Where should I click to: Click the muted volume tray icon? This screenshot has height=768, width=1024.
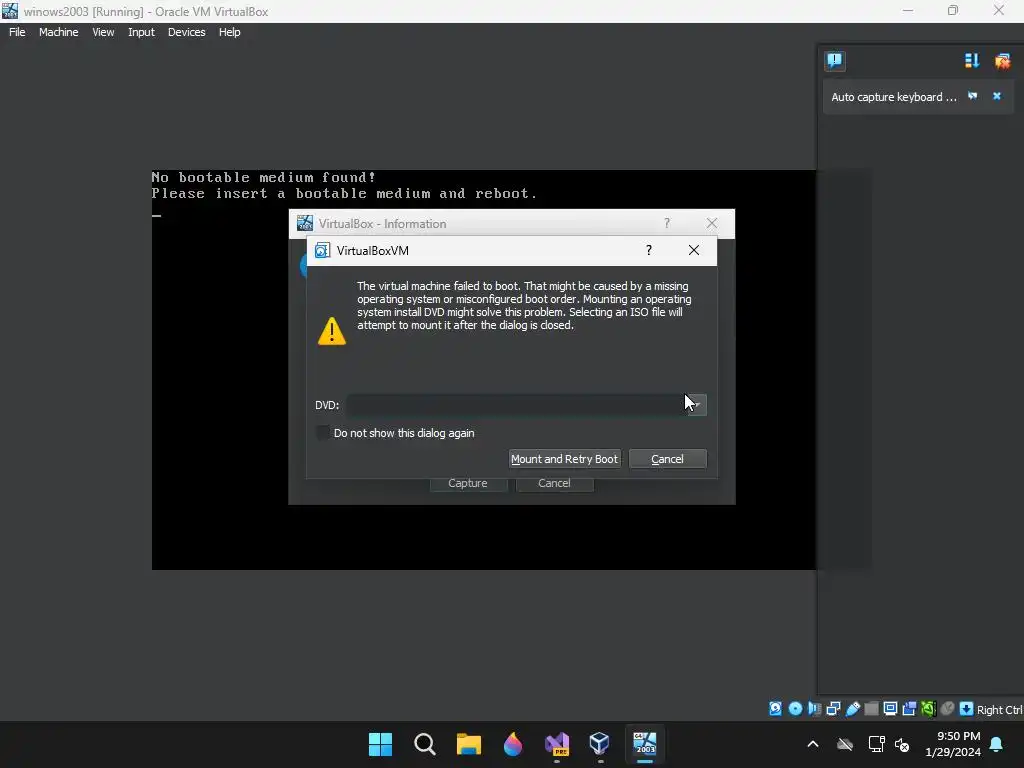pos(903,744)
